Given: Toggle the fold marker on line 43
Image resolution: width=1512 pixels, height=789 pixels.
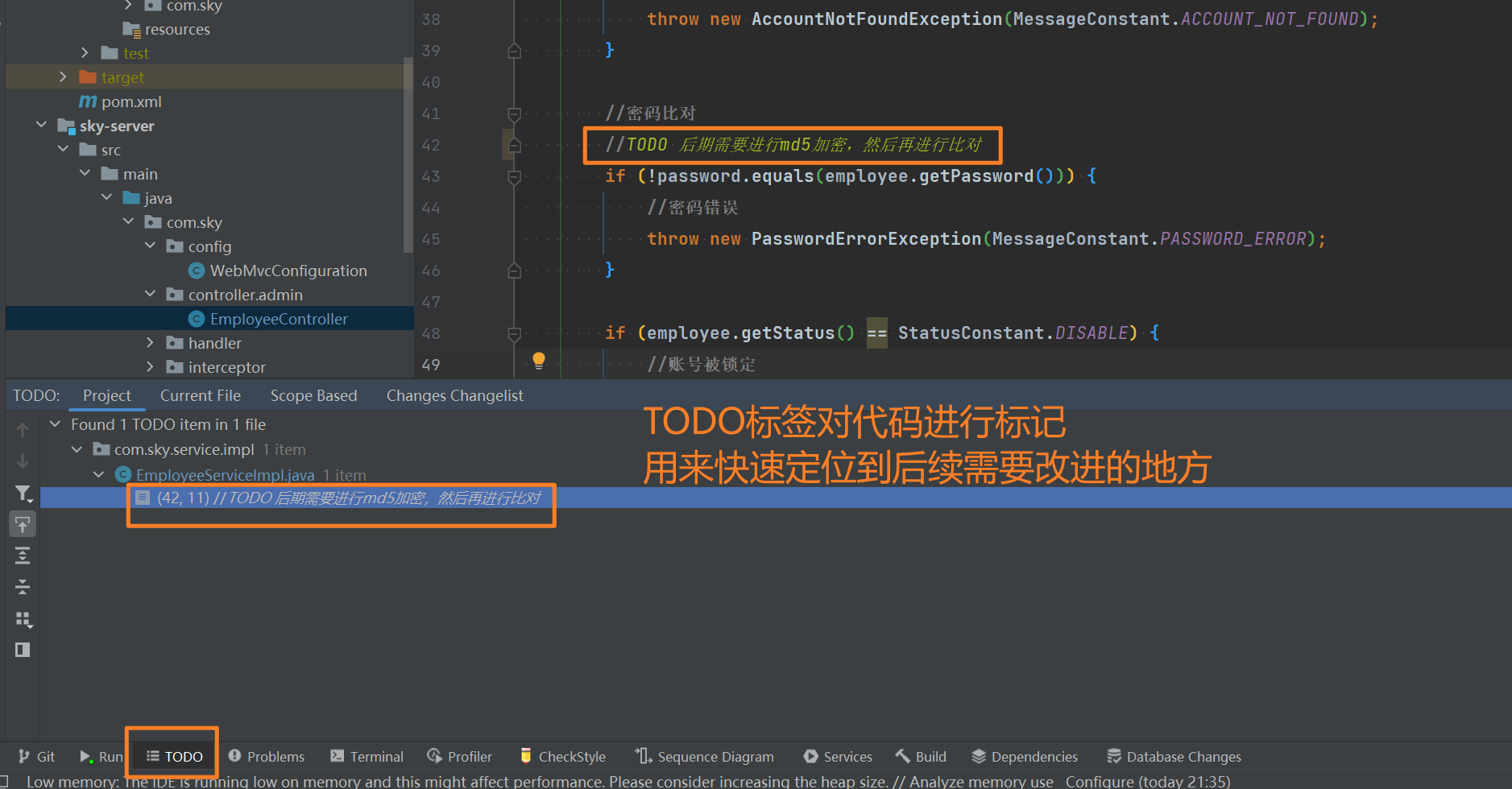Looking at the screenshot, I should tap(514, 176).
